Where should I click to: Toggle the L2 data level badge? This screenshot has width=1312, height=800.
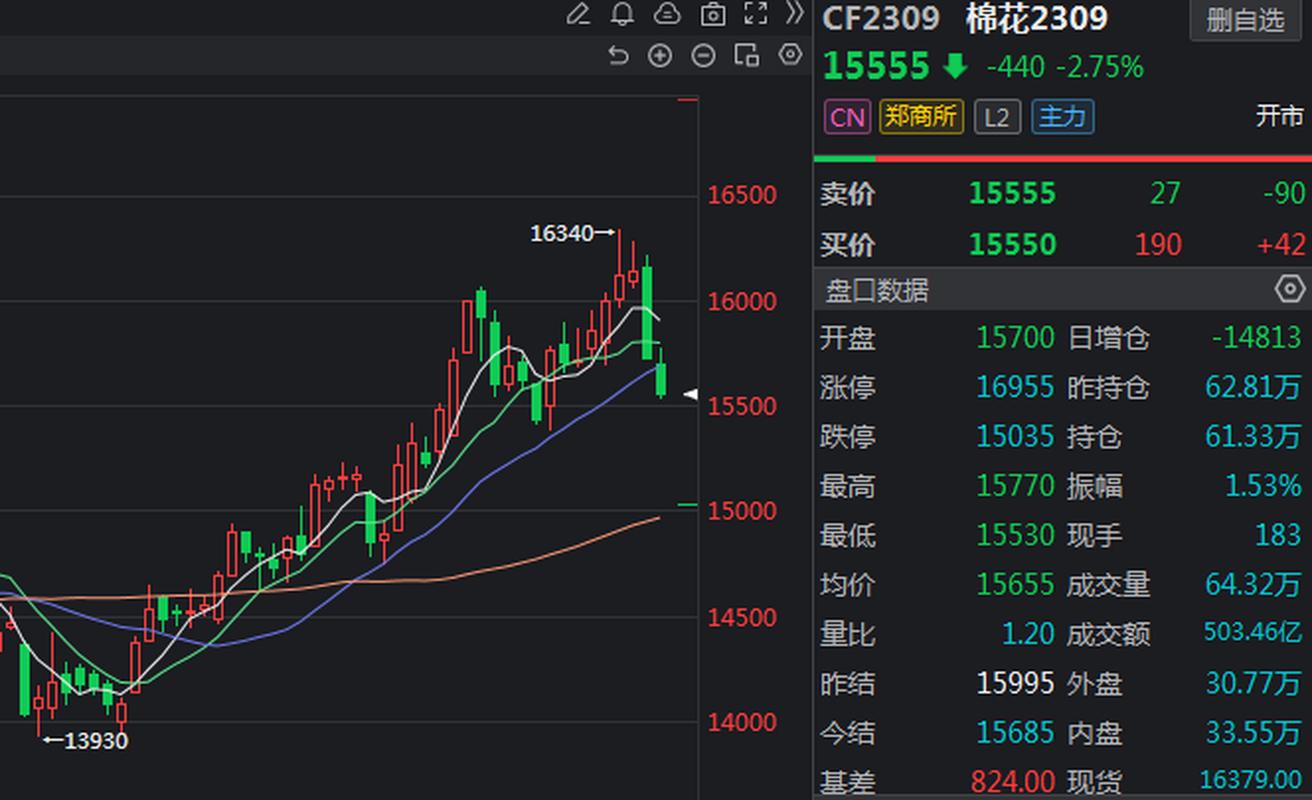coord(997,117)
